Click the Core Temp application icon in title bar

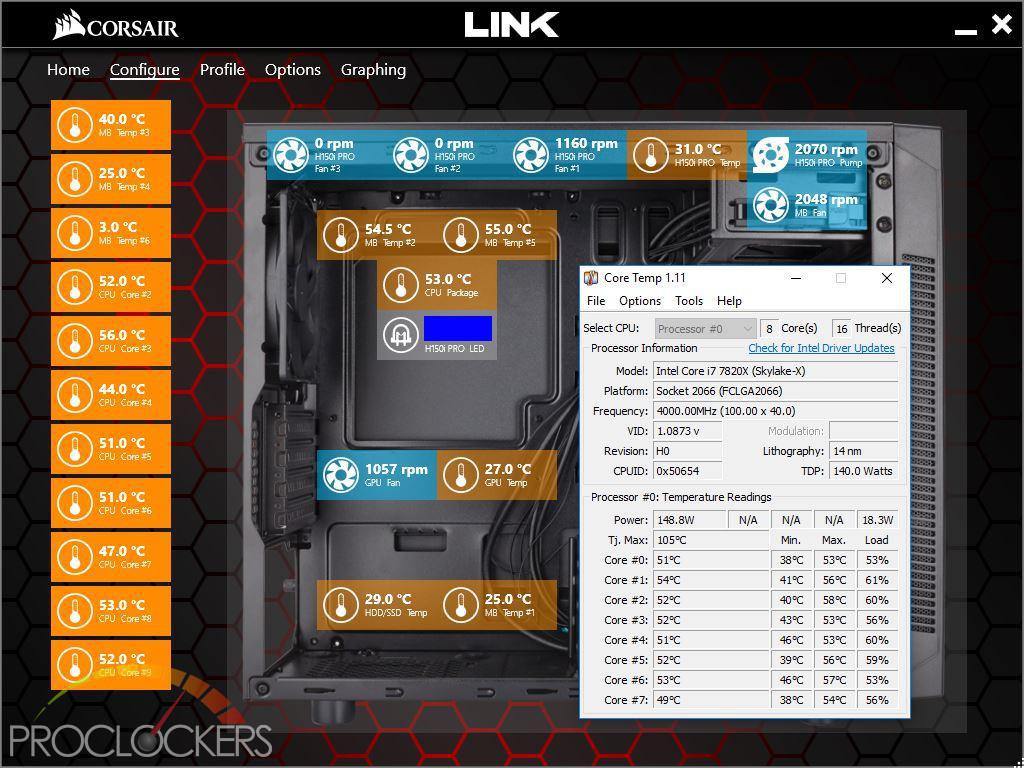pos(591,278)
